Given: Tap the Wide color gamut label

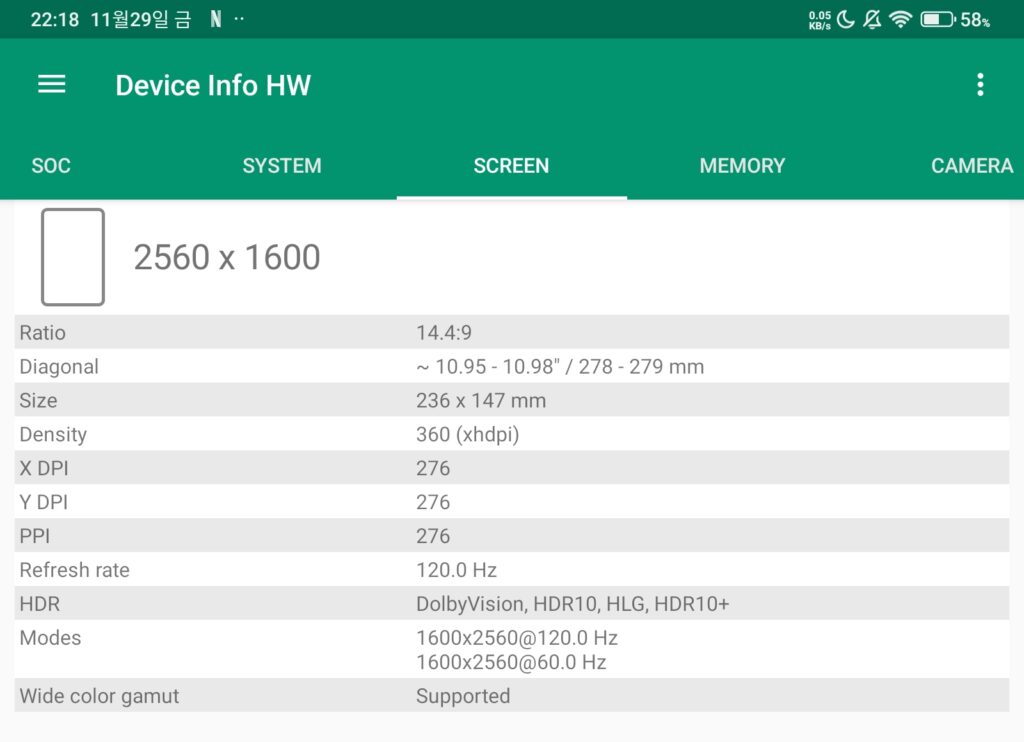Looking at the screenshot, I should 99,696.
